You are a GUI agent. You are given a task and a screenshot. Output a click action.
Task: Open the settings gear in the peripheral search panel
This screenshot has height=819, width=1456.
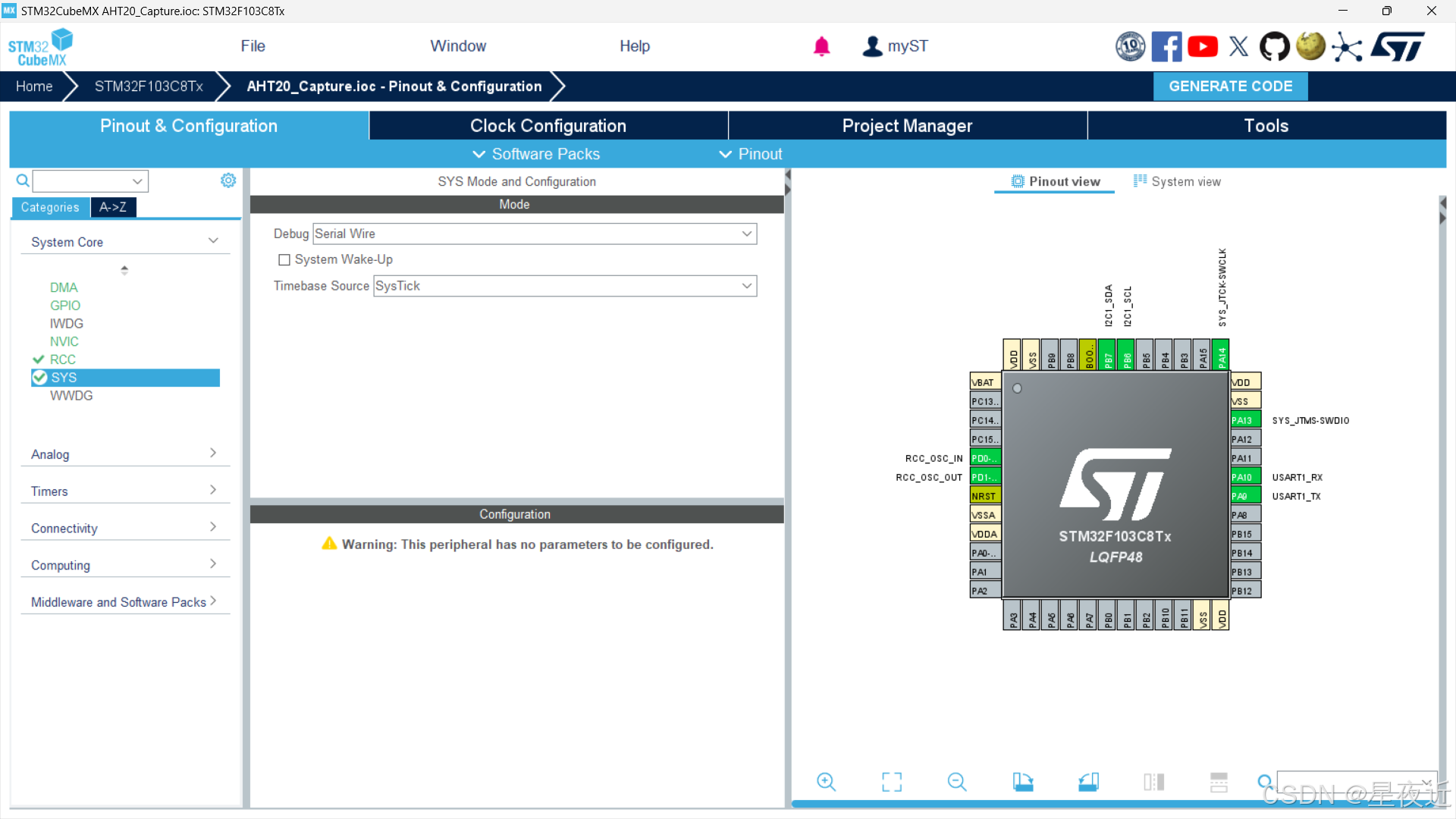click(x=227, y=180)
